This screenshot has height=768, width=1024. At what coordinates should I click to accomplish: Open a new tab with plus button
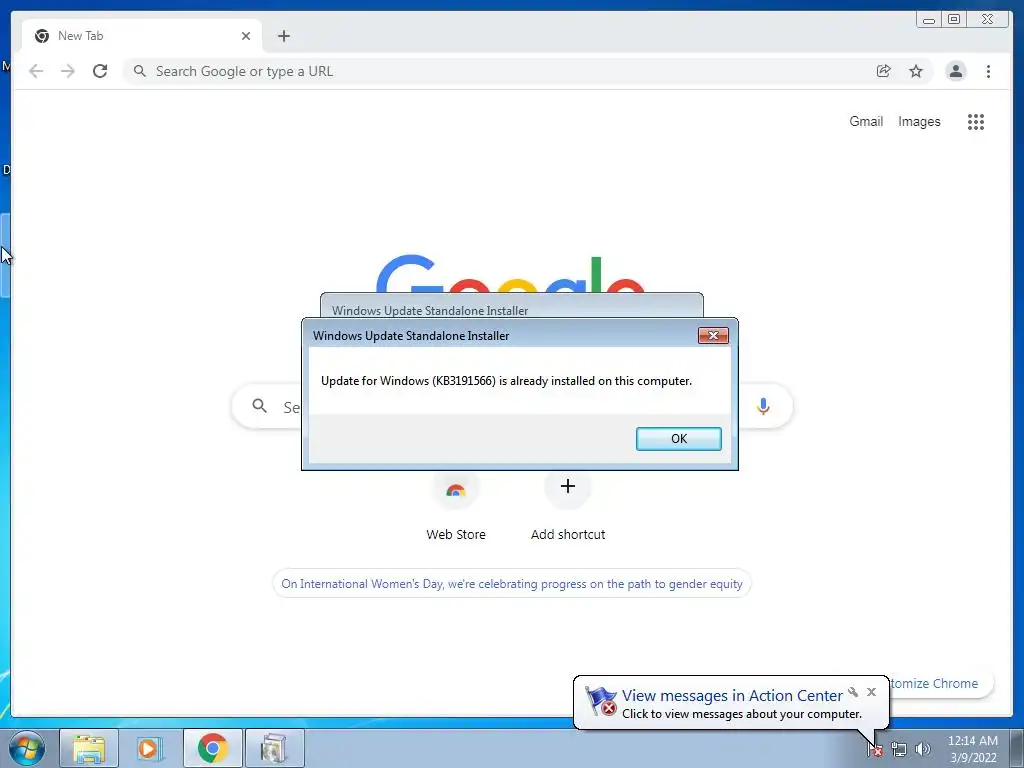(283, 36)
